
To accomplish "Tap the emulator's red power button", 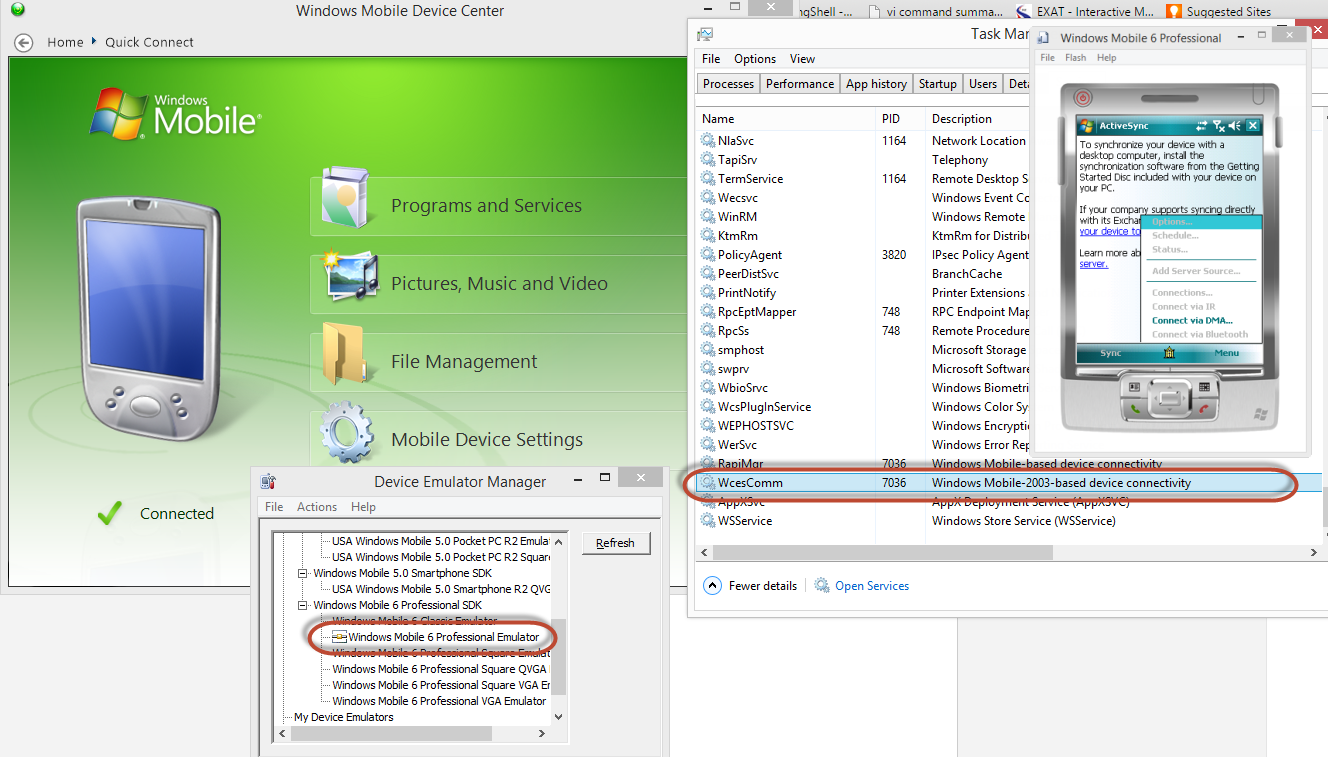I will point(1082,98).
